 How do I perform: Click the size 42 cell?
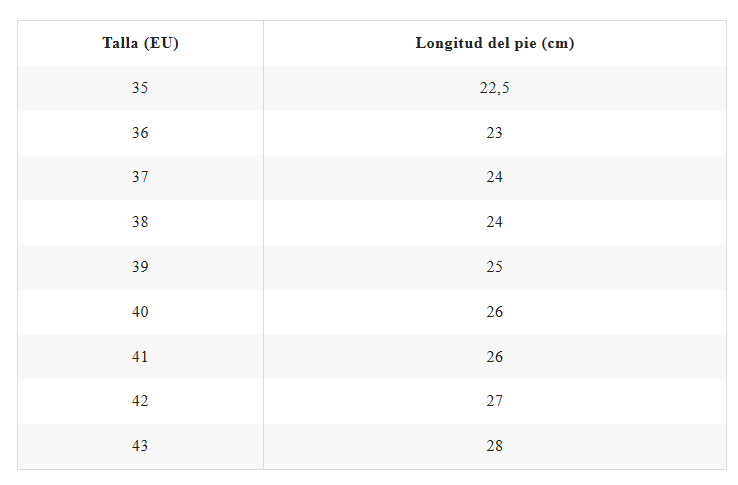140,401
